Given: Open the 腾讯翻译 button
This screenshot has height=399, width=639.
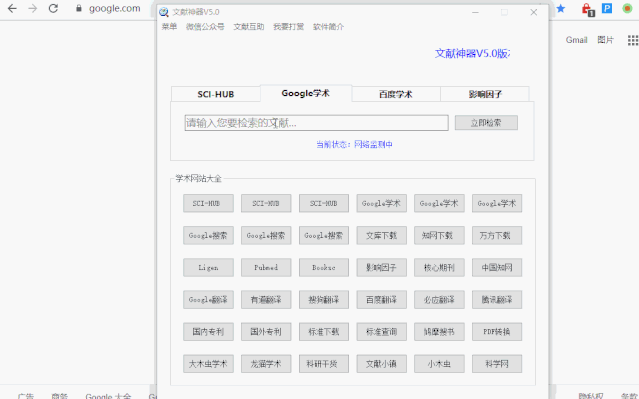Looking at the screenshot, I should [x=497, y=300].
